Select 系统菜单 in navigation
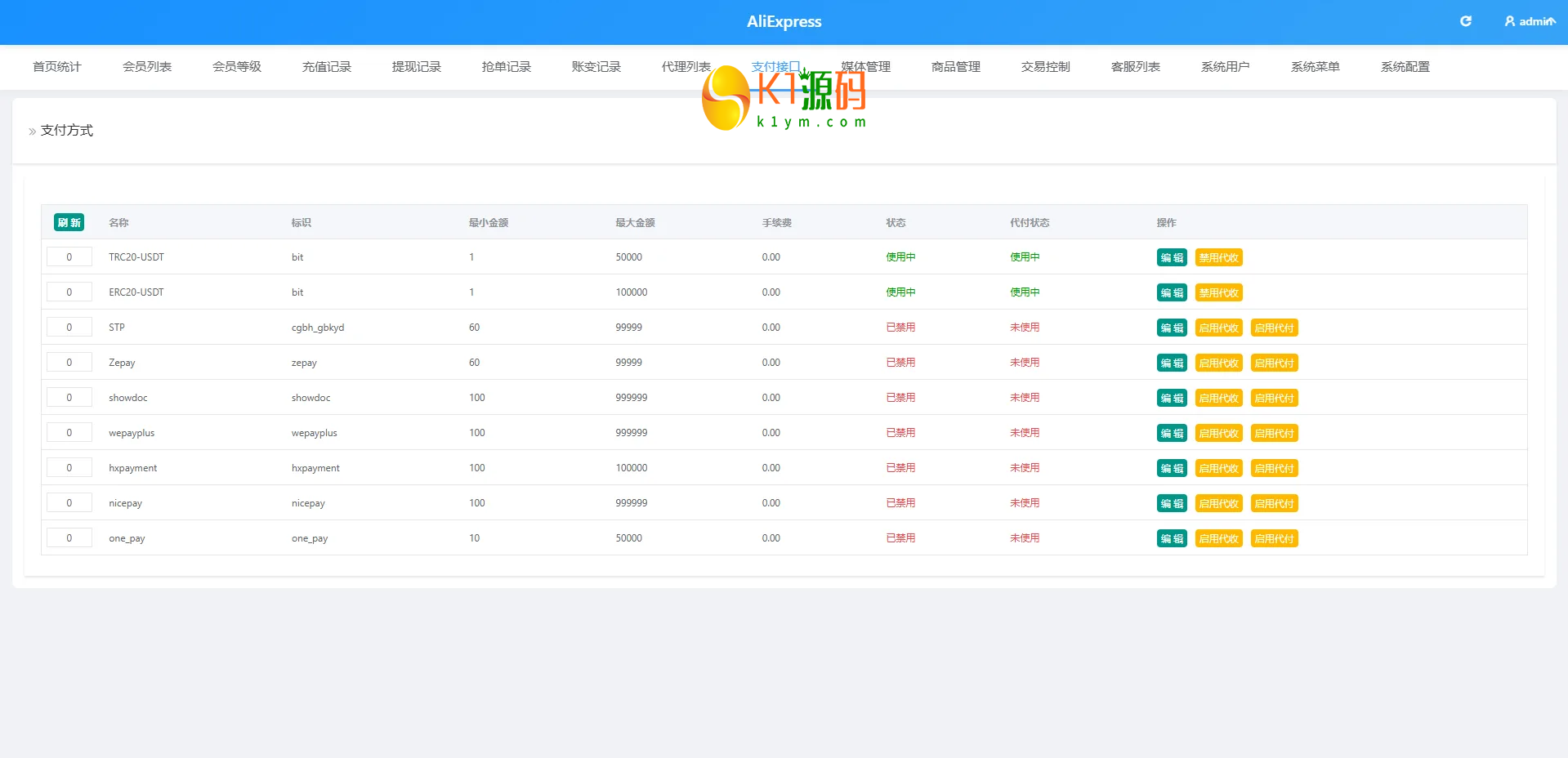The width and height of the screenshot is (1568, 758). 1316,67
